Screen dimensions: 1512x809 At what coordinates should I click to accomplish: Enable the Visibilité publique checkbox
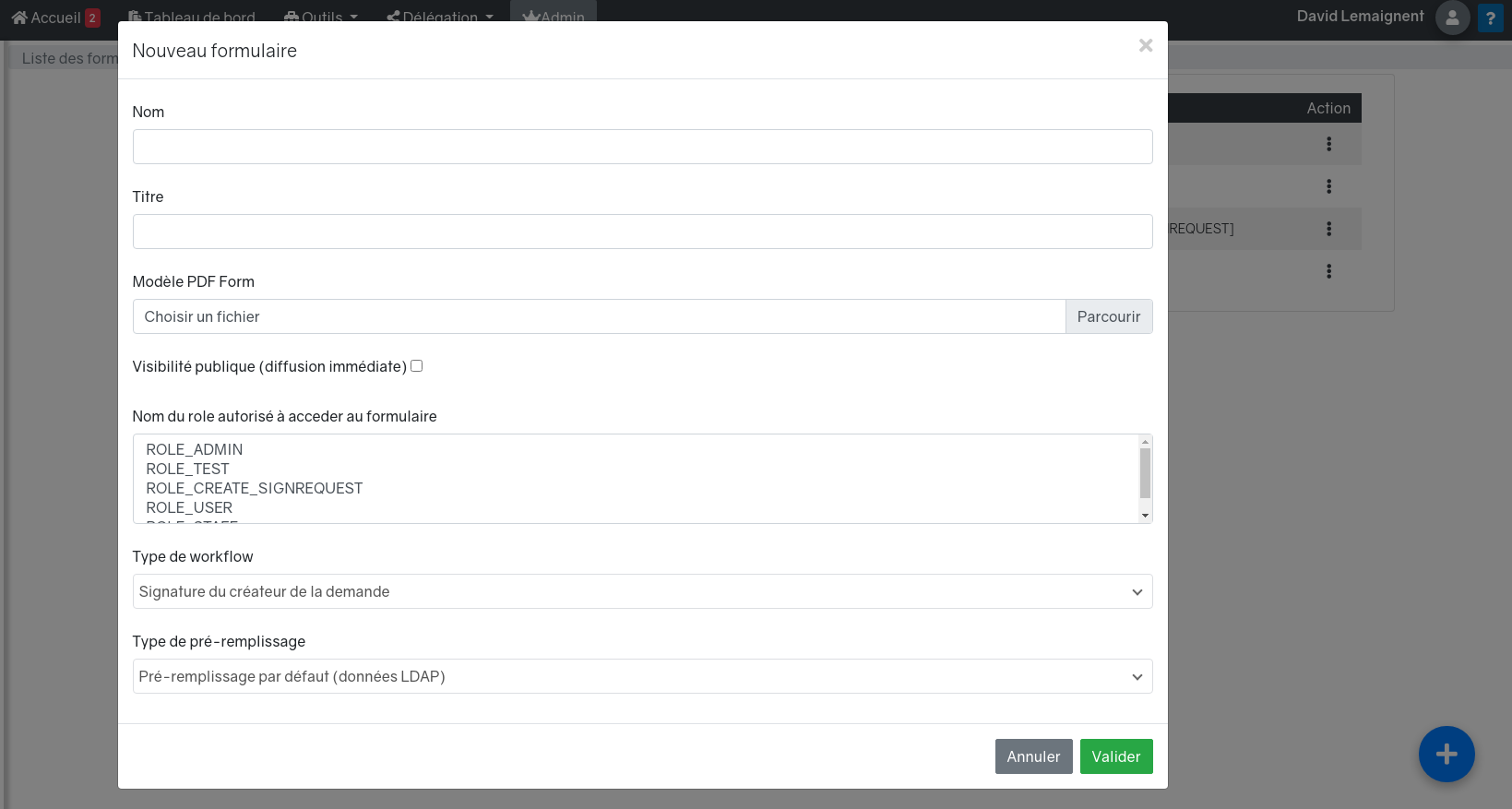click(x=416, y=366)
